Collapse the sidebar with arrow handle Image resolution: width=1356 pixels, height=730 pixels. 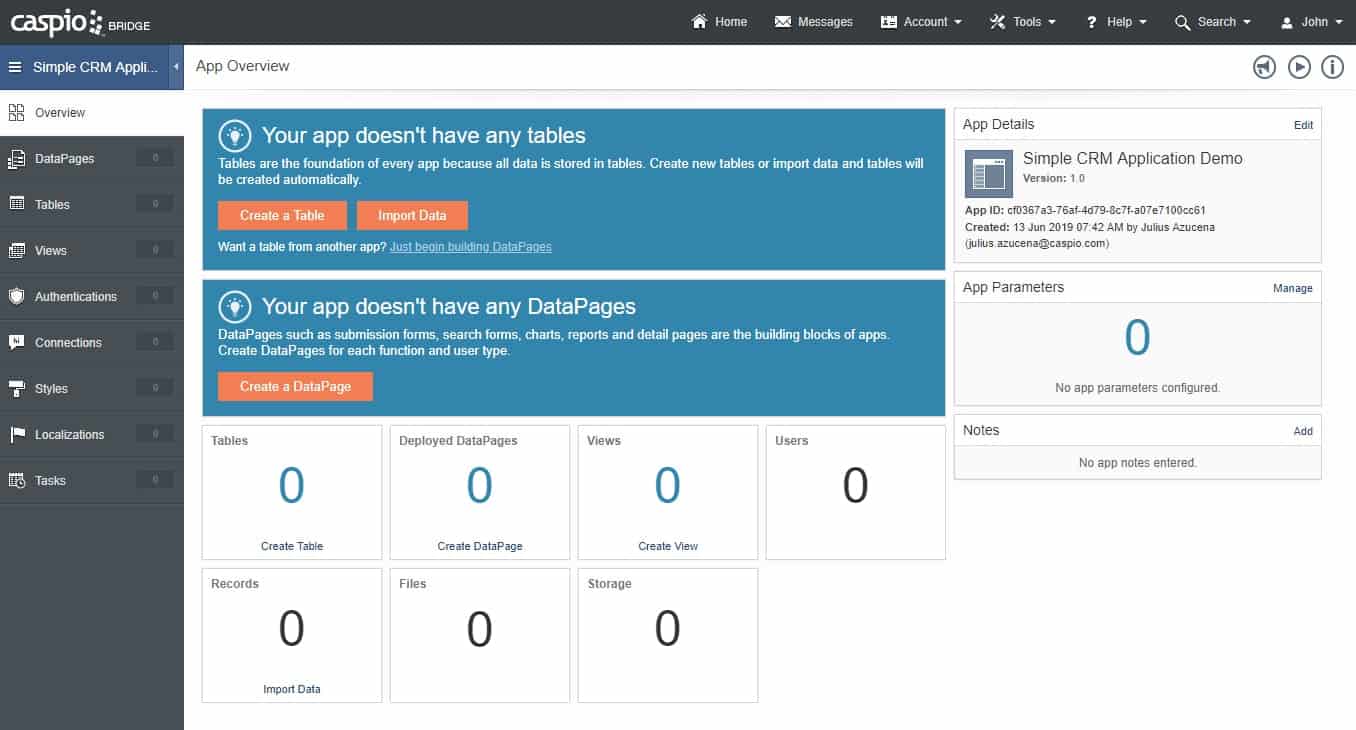(x=176, y=67)
